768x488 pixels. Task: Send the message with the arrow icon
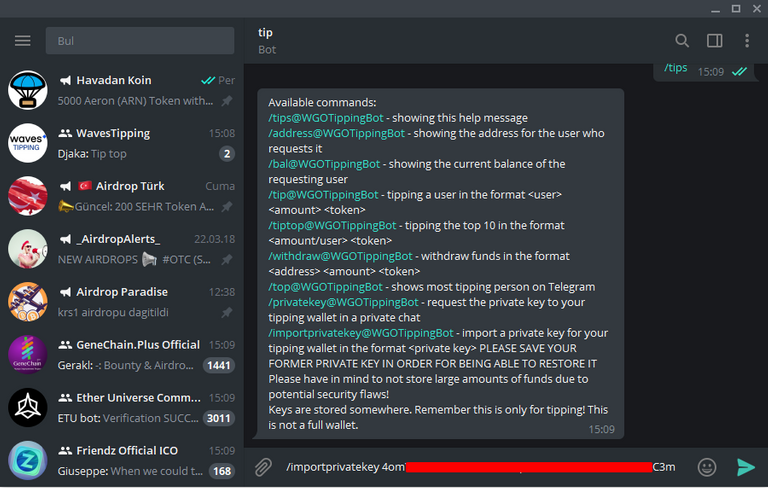pyautogui.click(x=746, y=467)
